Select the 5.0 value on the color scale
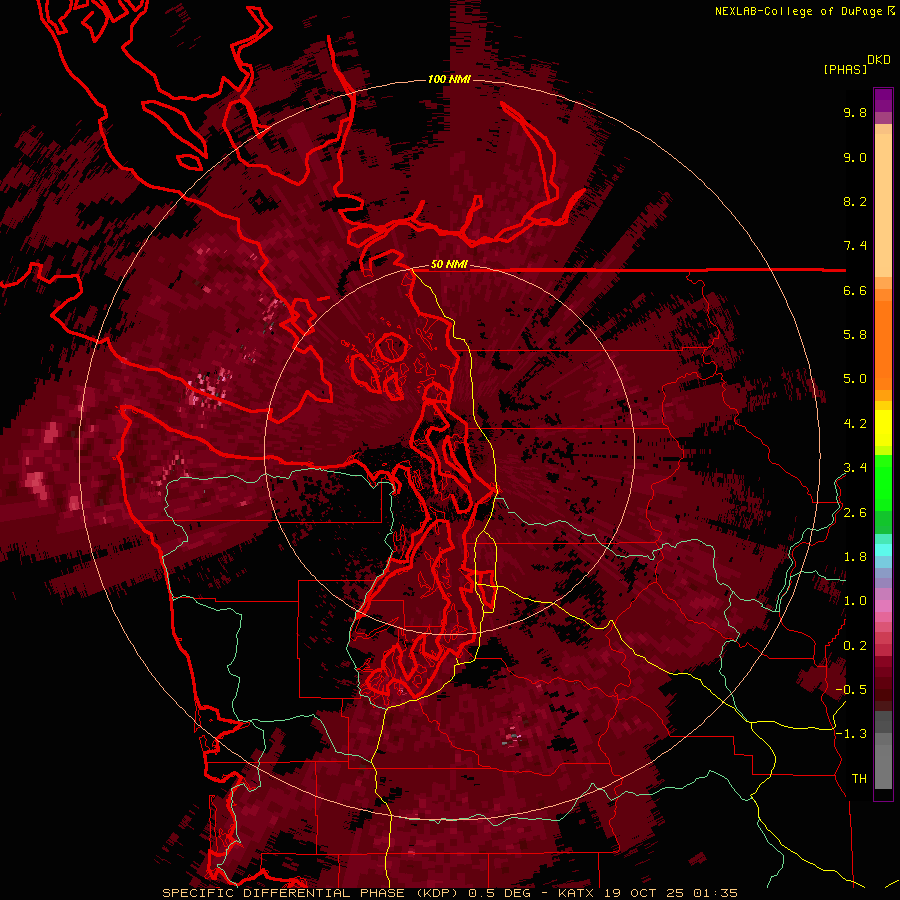The width and height of the screenshot is (900, 900). 855,379
